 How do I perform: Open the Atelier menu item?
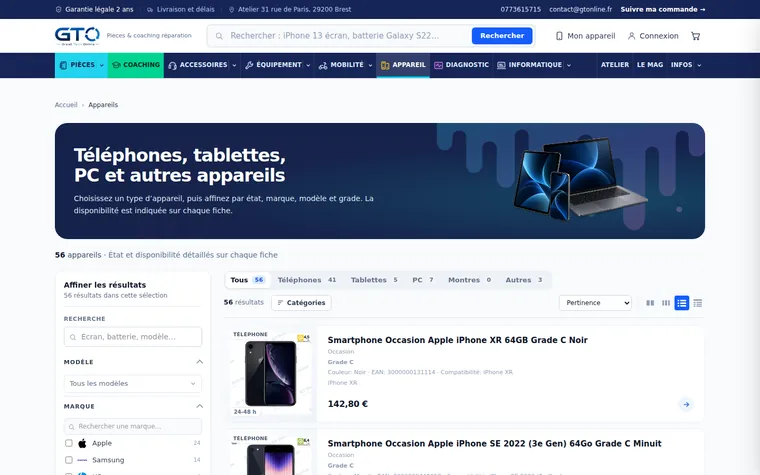(x=615, y=65)
